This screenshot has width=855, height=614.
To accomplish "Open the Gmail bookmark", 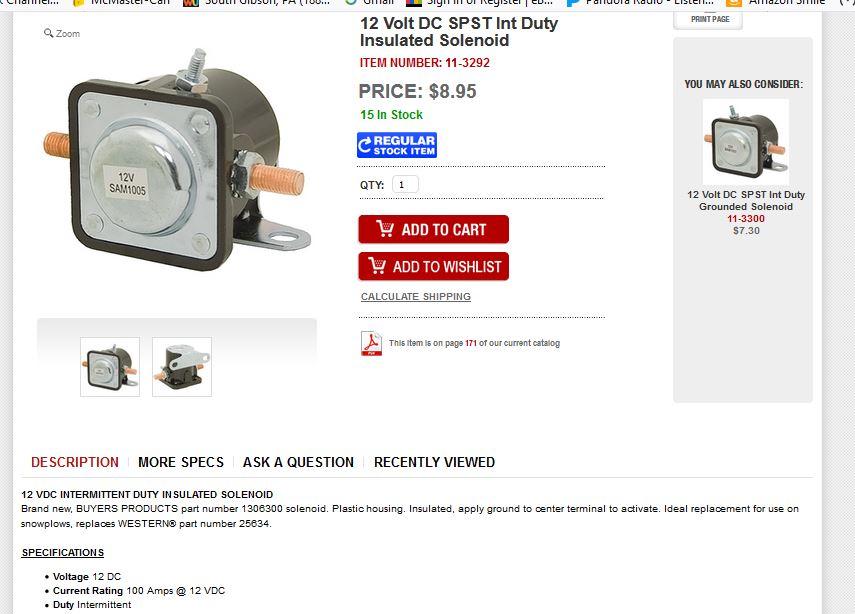I will click(370, 3).
